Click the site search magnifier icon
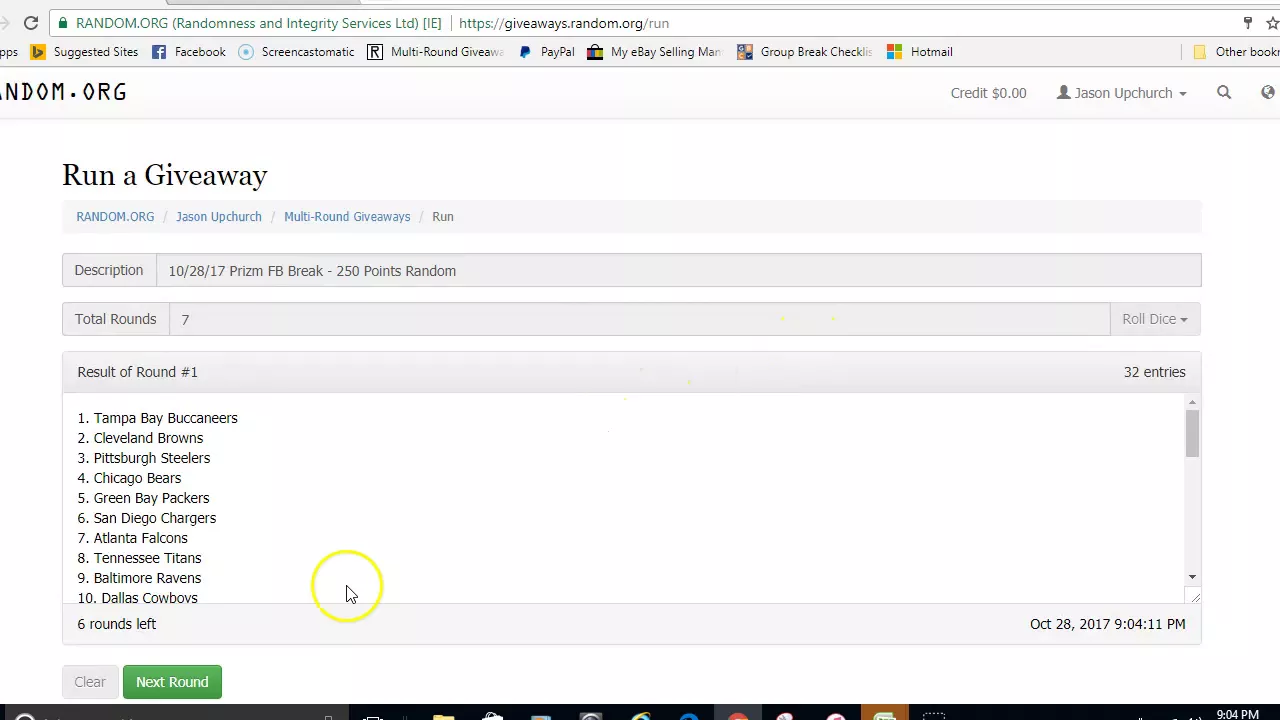The width and height of the screenshot is (1280, 720). tap(1224, 92)
